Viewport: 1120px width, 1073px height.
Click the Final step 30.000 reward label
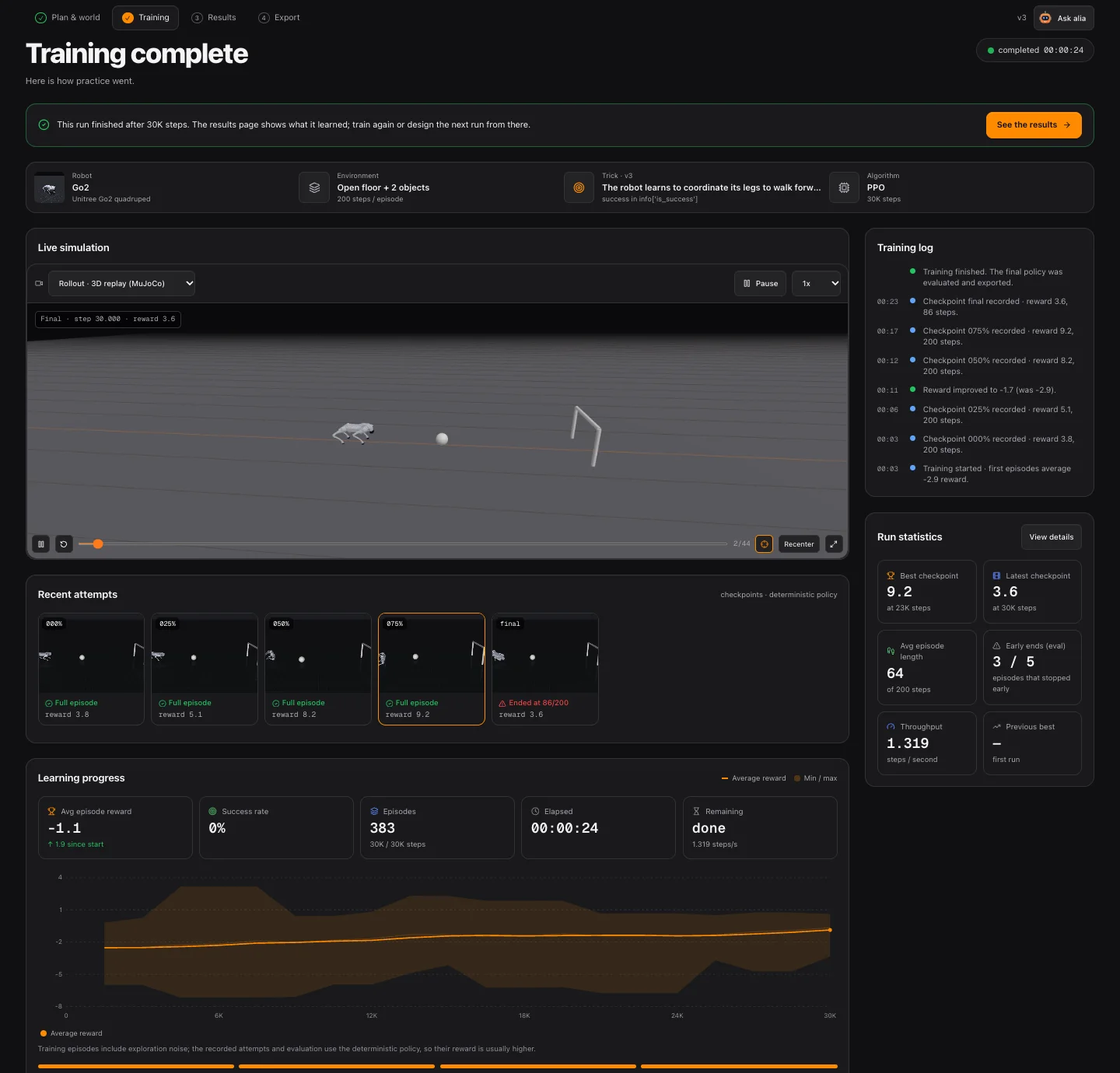pyautogui.click(x=108, y=320)
